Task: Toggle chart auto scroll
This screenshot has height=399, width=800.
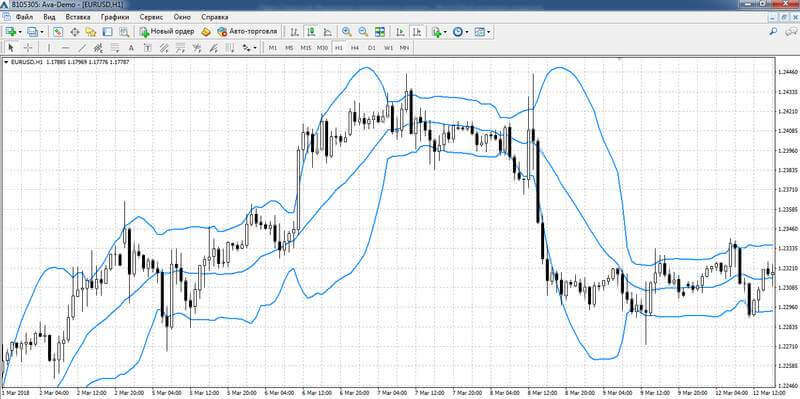Action: [401, 32]
